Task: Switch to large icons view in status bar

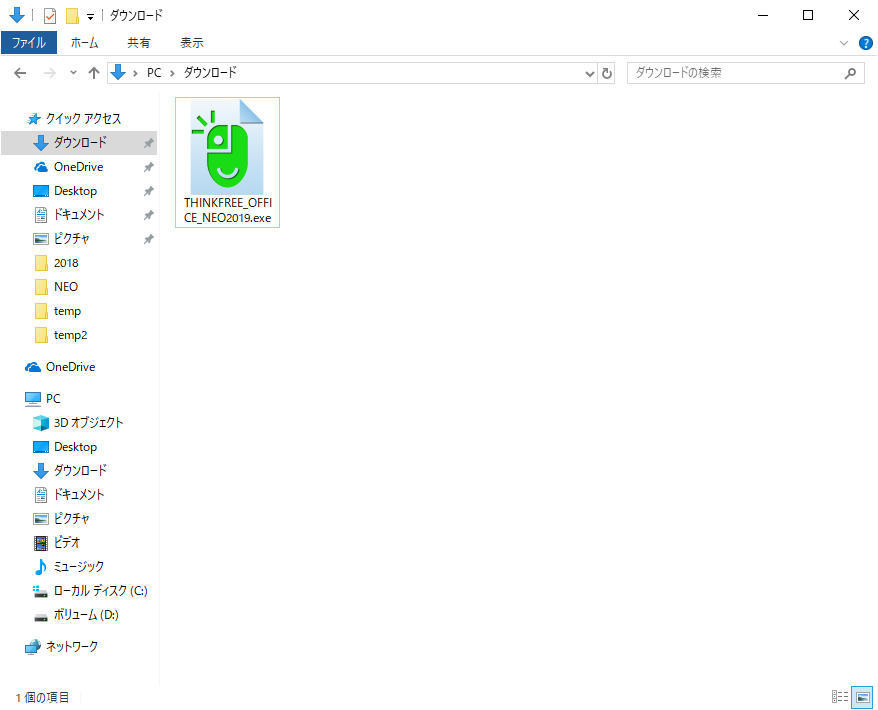Action: (862, 697)
